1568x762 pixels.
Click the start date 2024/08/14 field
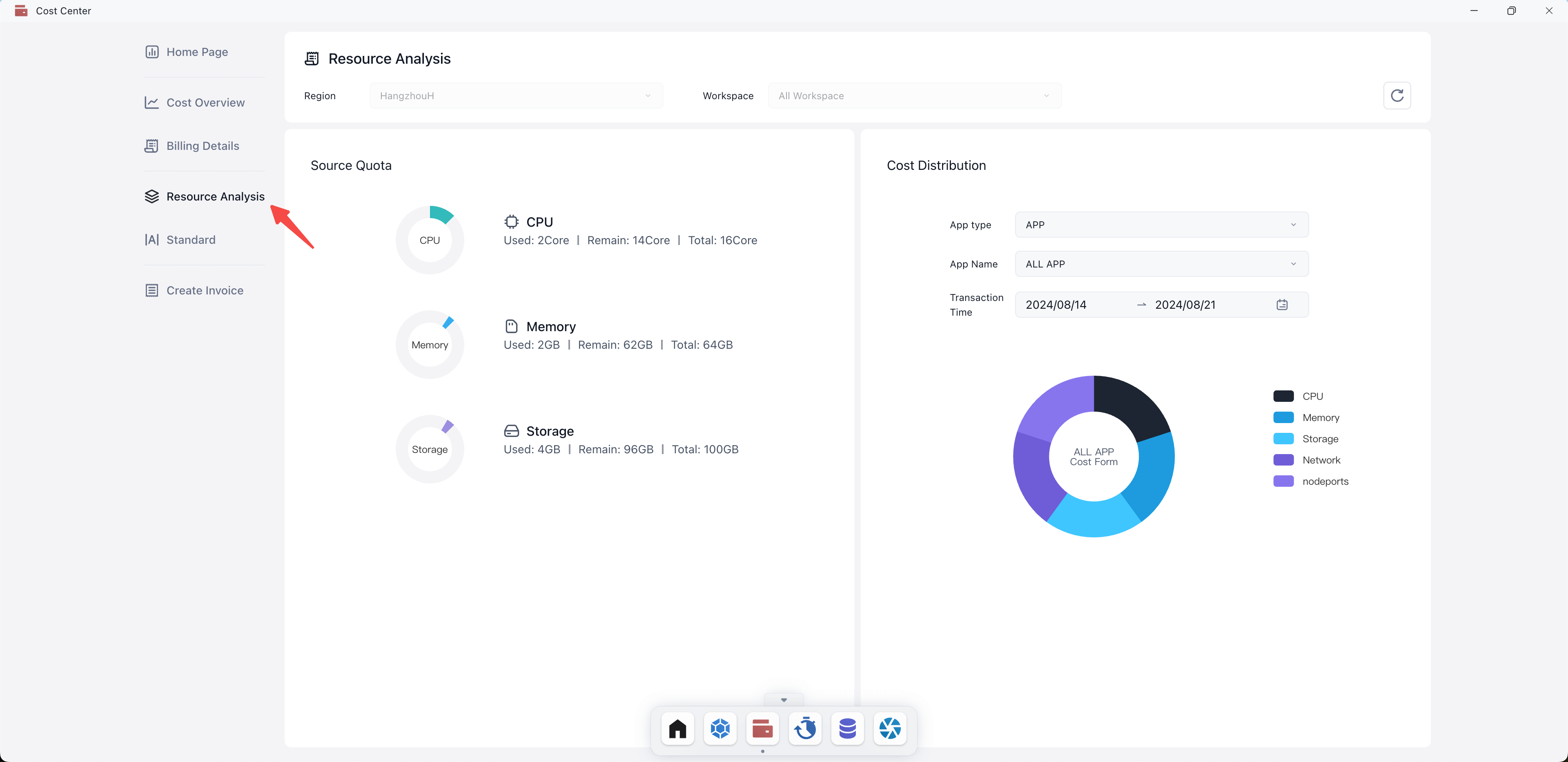1056,305
